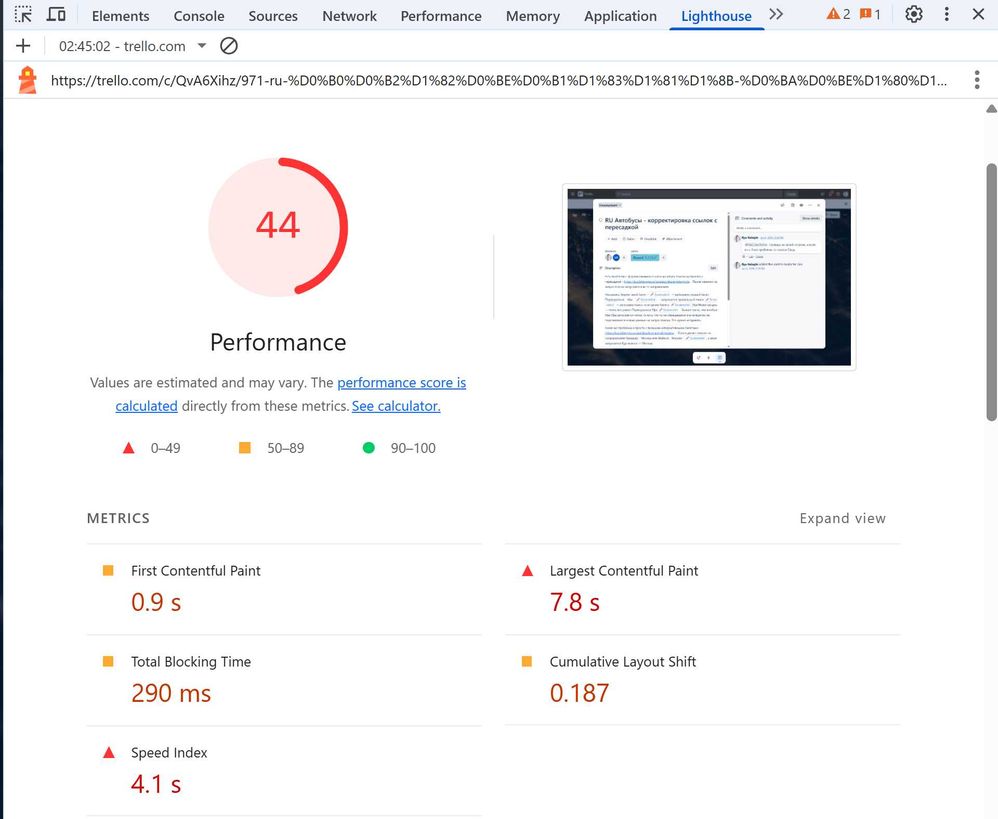This screenshot has height=819, width=998.
Task: Select the Lighthouse tab
Action: tap(716, 16)
